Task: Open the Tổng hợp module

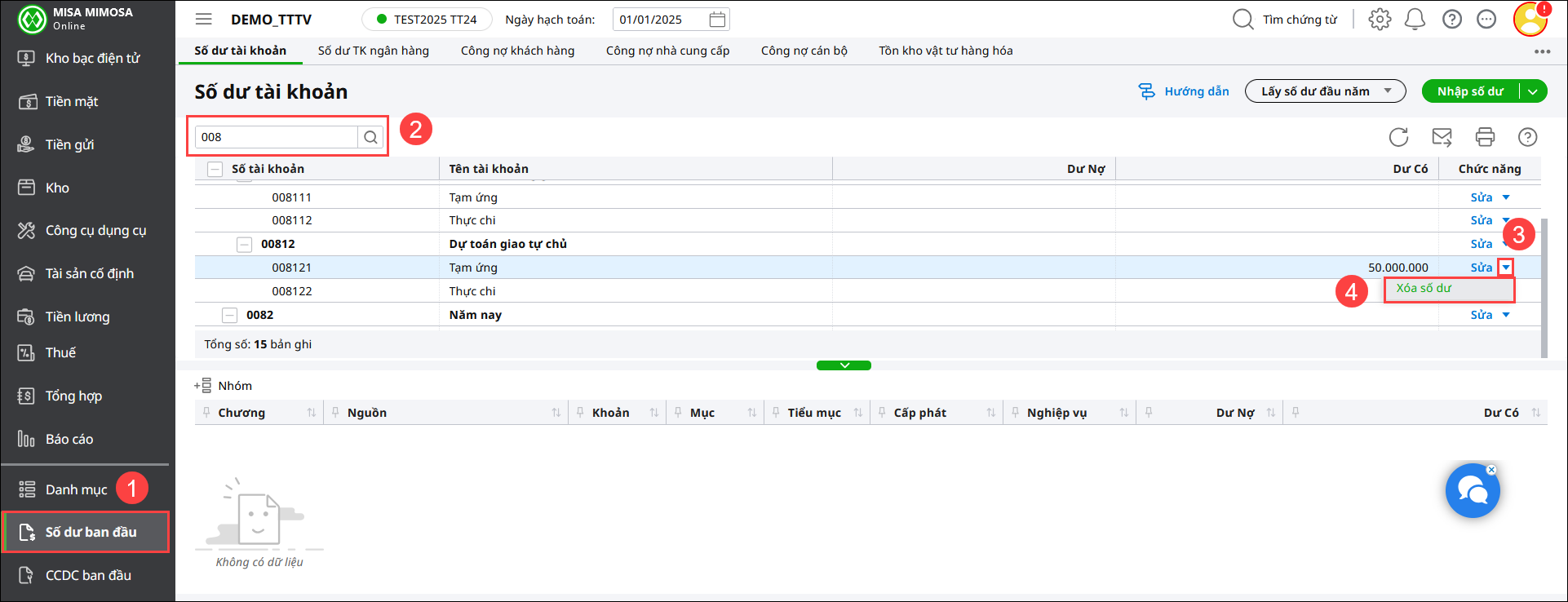Action: point(60,396)
